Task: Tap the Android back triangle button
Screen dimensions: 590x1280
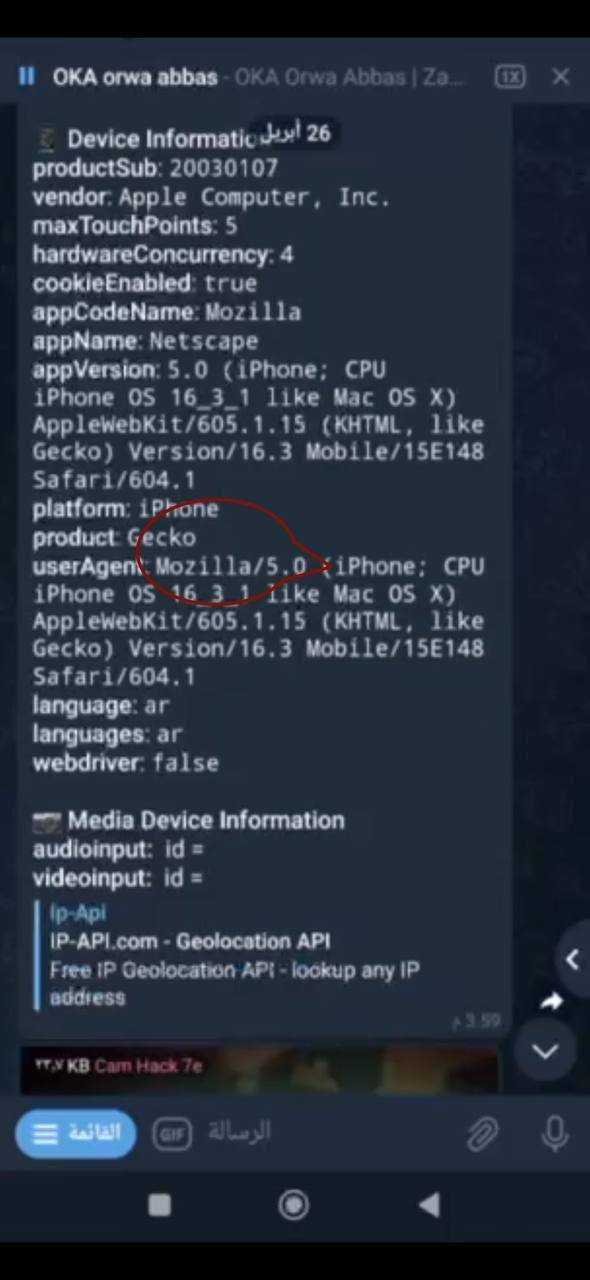Action: [x=429, y=1205]
